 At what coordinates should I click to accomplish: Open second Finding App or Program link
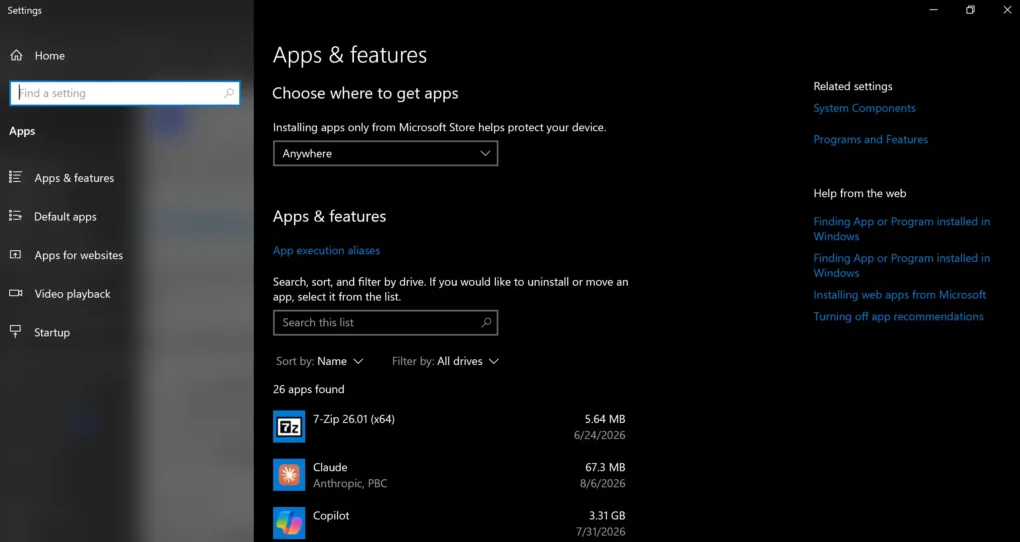pos(902,265)
